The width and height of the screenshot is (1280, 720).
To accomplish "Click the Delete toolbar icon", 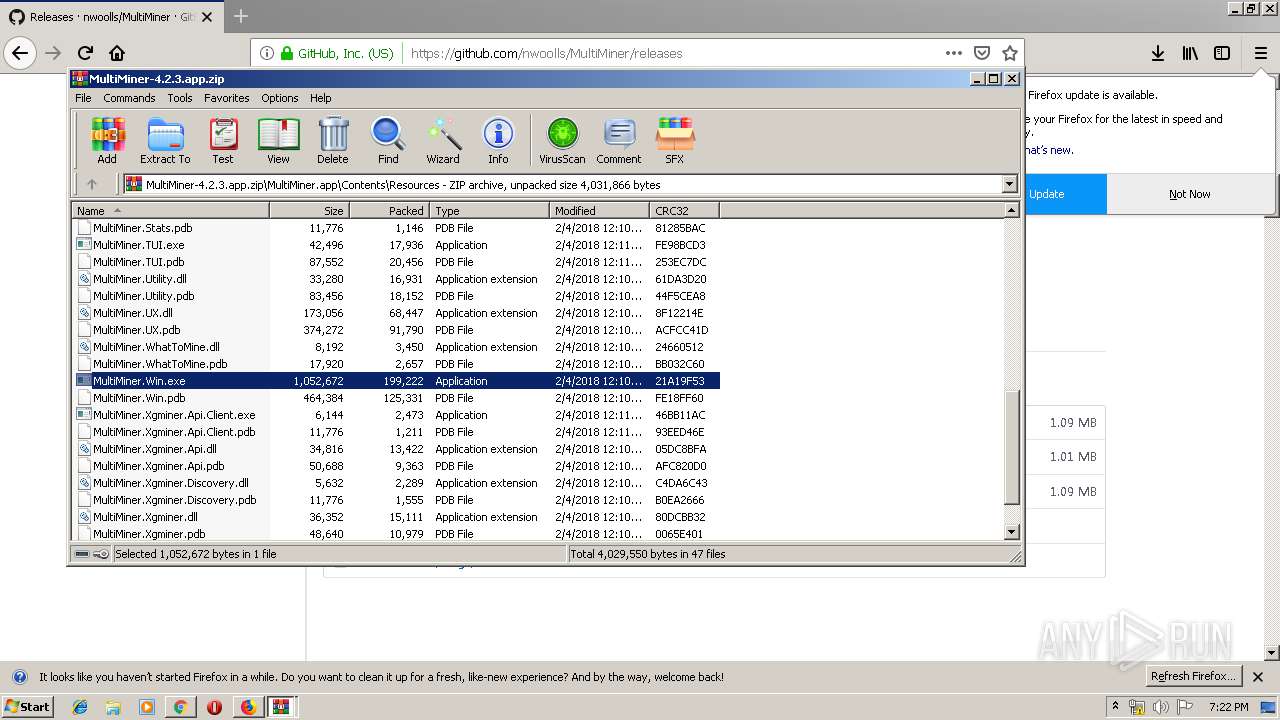I will [x=333, y=140].
